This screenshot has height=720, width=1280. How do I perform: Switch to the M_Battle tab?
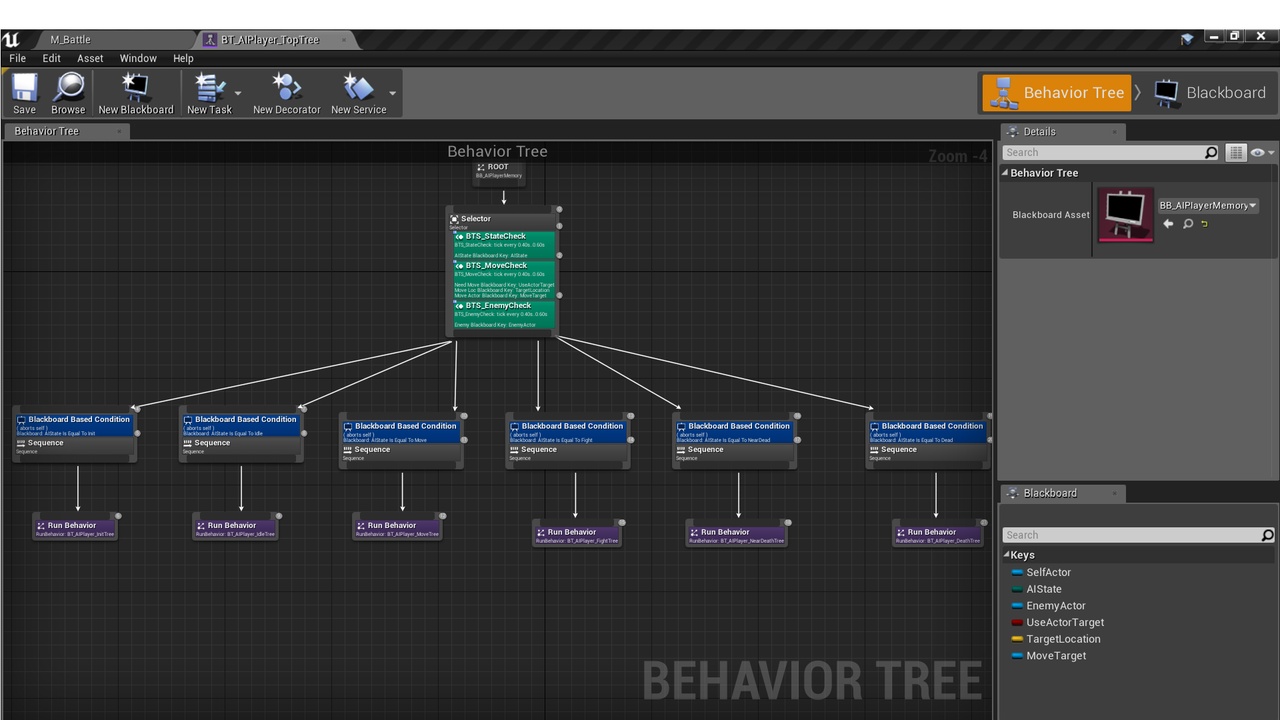(x=70, y=40)
